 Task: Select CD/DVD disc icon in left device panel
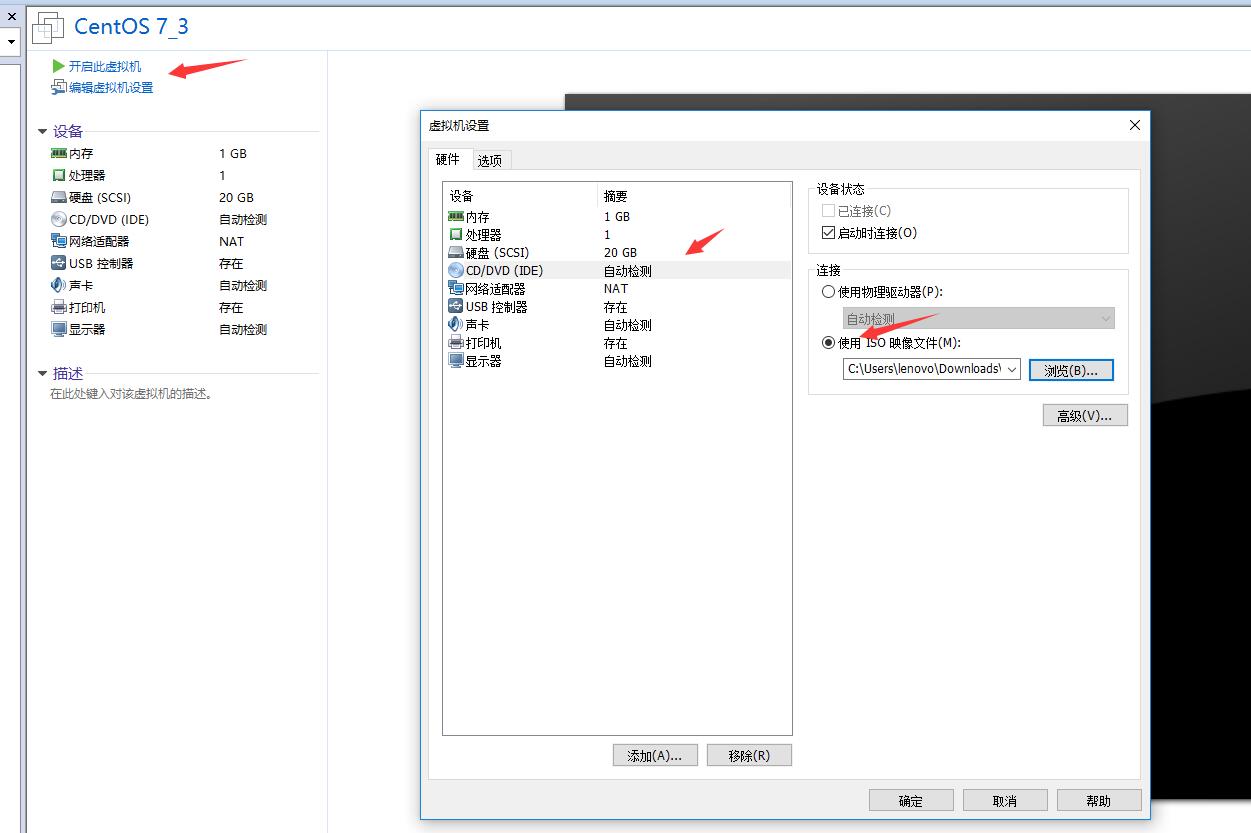point(59,219)
